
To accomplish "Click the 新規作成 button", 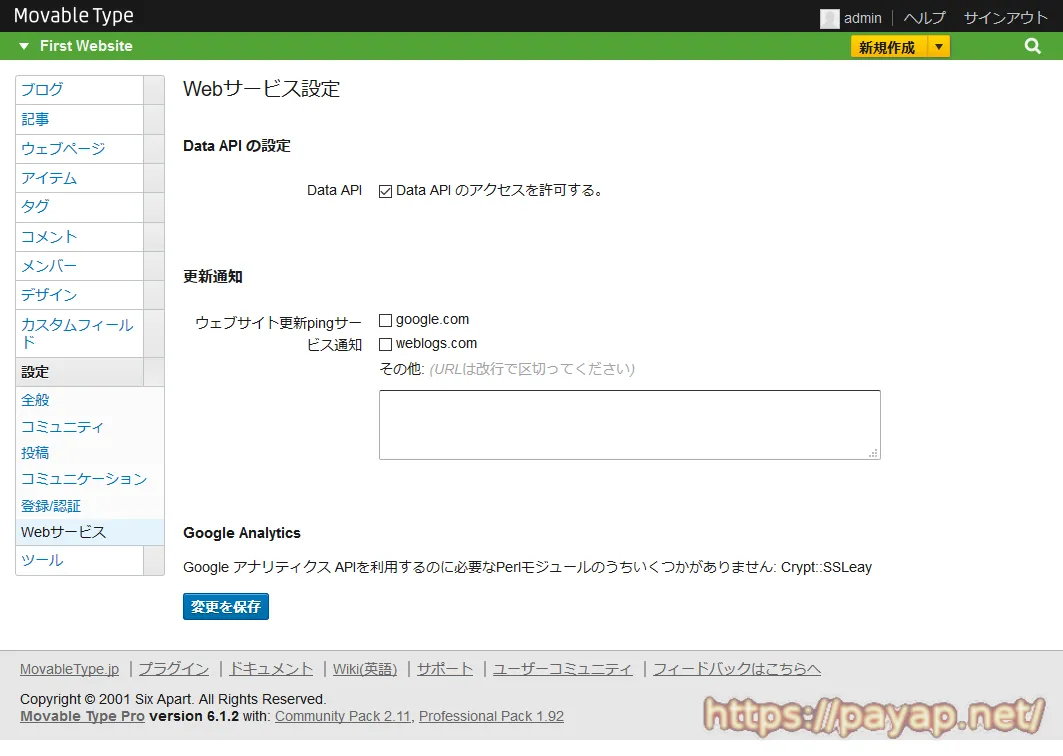I will pyautogui.click(x=888, y=47).
